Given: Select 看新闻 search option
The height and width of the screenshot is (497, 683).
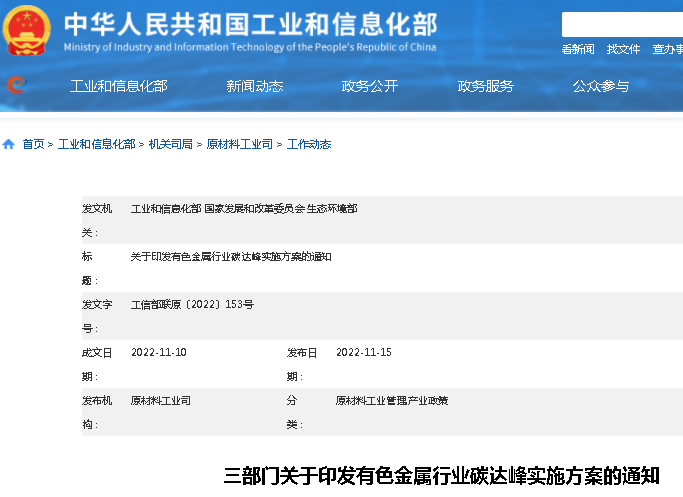Looking at the screenshot, I should (x=578, y=49).
